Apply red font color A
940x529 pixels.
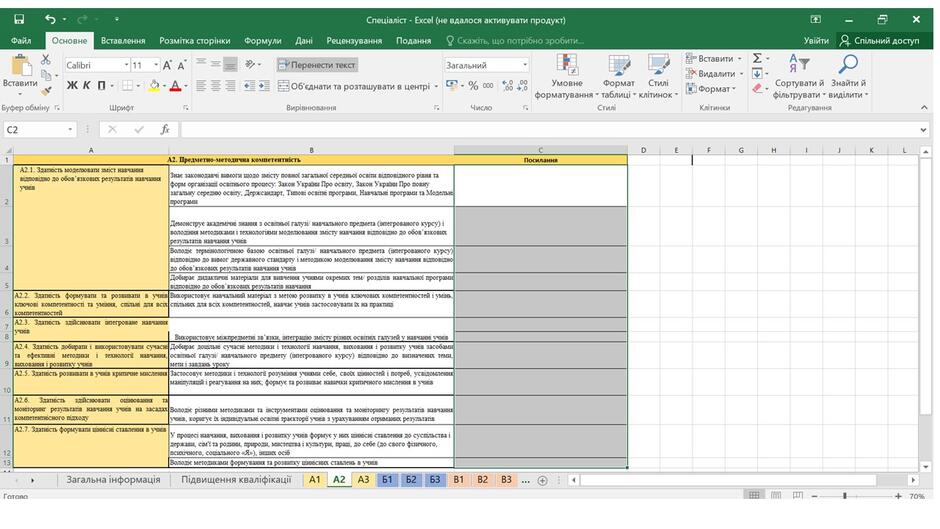[x=175, y=86]
